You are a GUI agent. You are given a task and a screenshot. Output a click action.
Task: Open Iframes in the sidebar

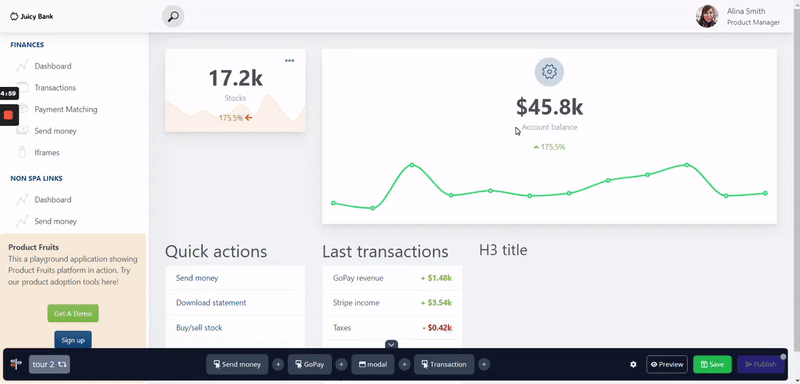pos(47,152)
